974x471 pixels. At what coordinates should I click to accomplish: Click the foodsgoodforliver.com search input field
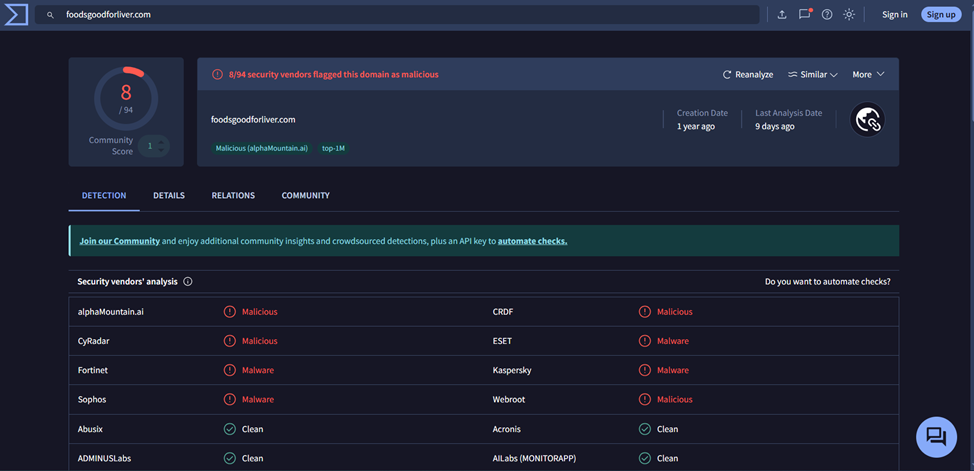(x=397, y=15)
